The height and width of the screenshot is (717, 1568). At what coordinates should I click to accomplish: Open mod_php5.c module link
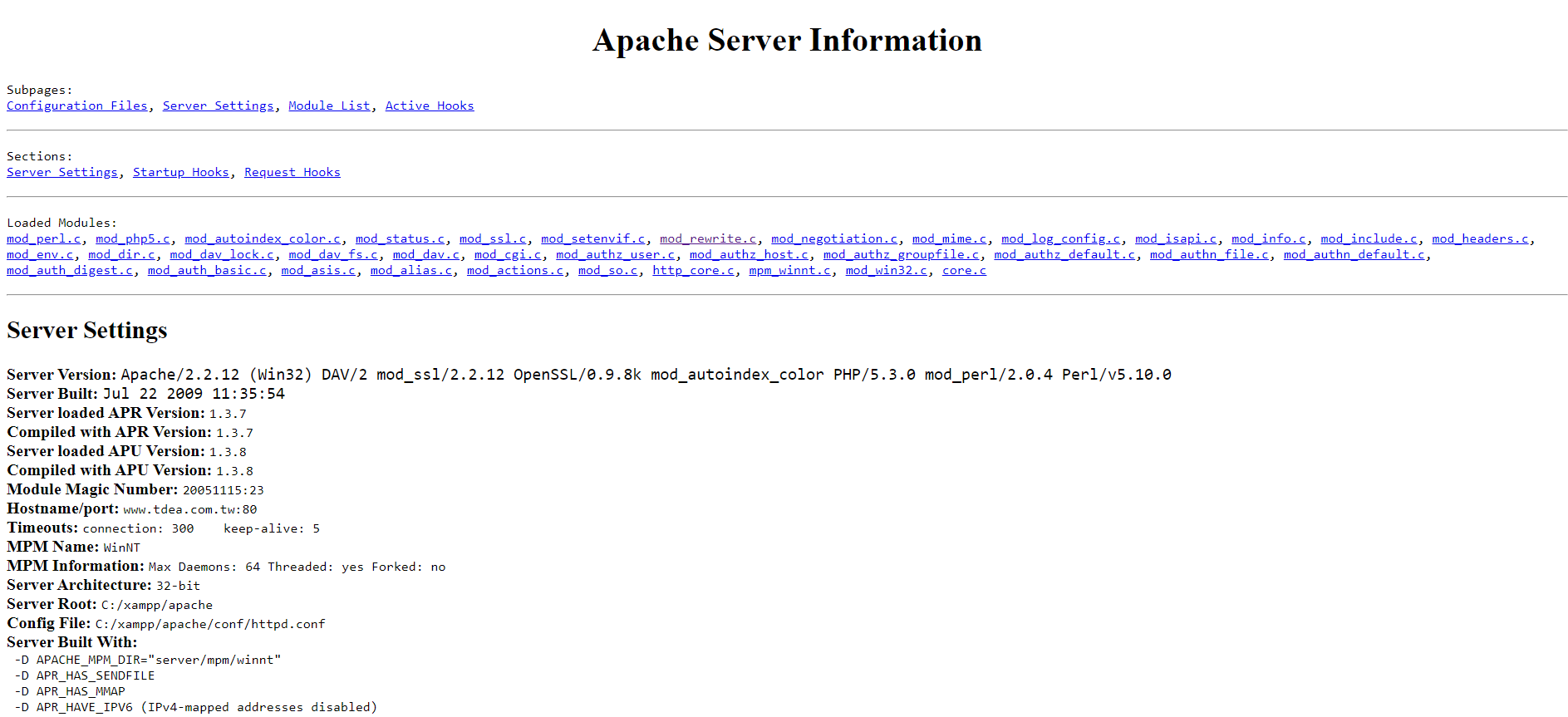point(133,238)
